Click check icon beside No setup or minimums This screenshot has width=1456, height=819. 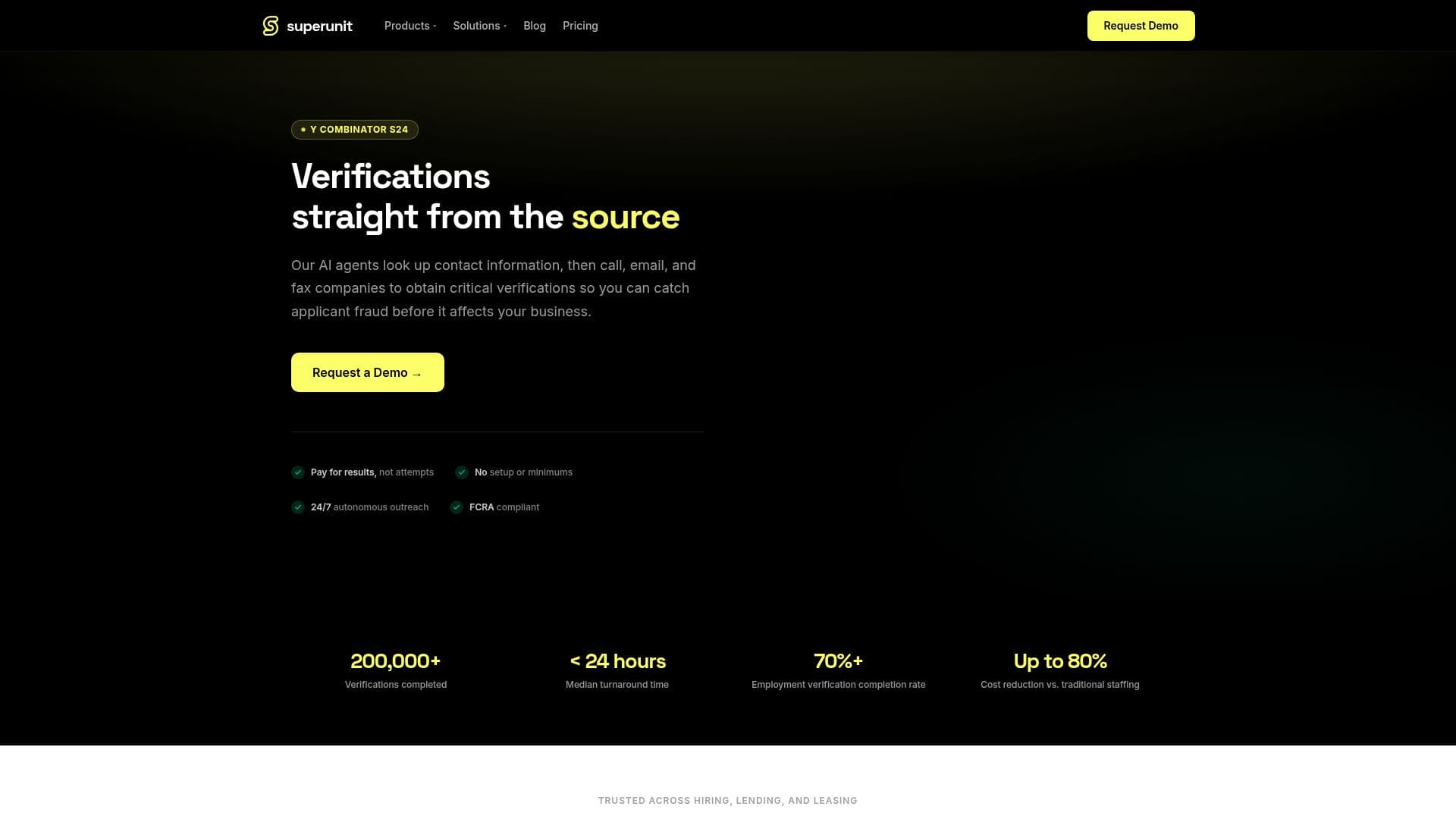[x=462, y=472]
